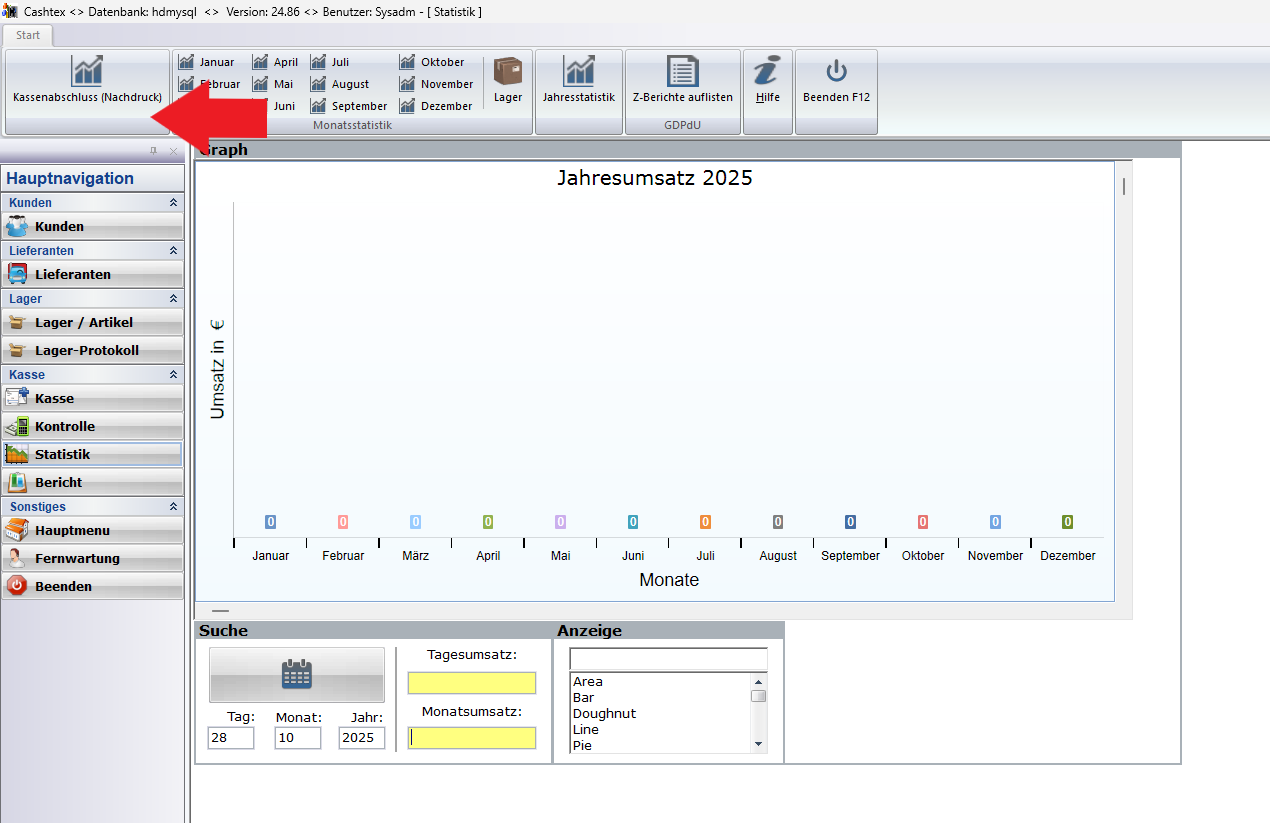The width and height of the screenshot is (1270, 823).
Task: Switch to the Start ribbon tab
Action: click(28, 35)
